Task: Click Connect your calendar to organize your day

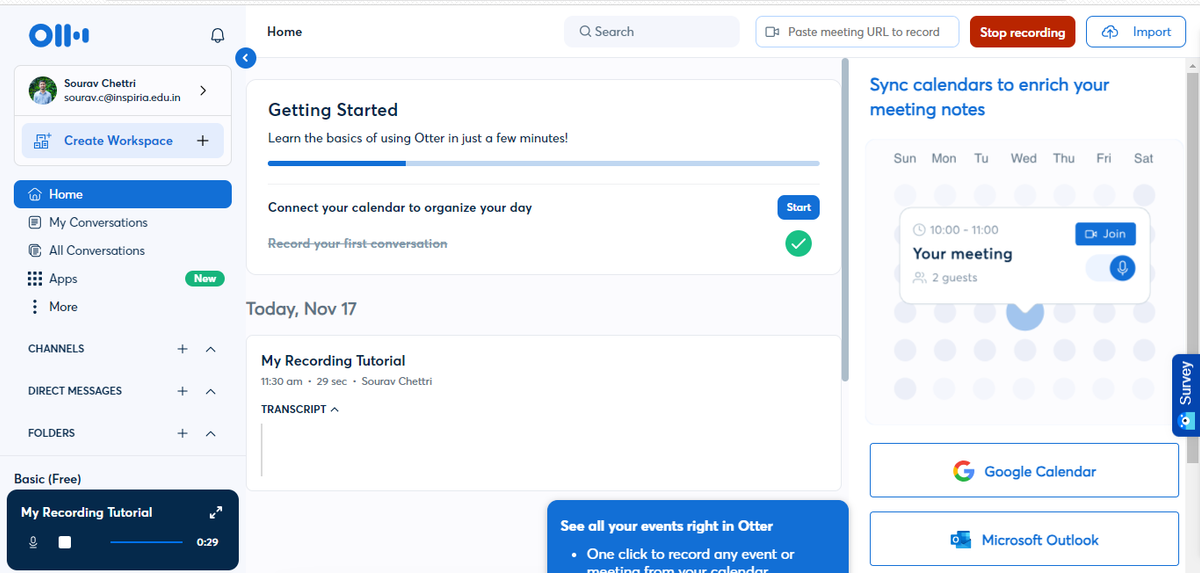Action: 400,208
